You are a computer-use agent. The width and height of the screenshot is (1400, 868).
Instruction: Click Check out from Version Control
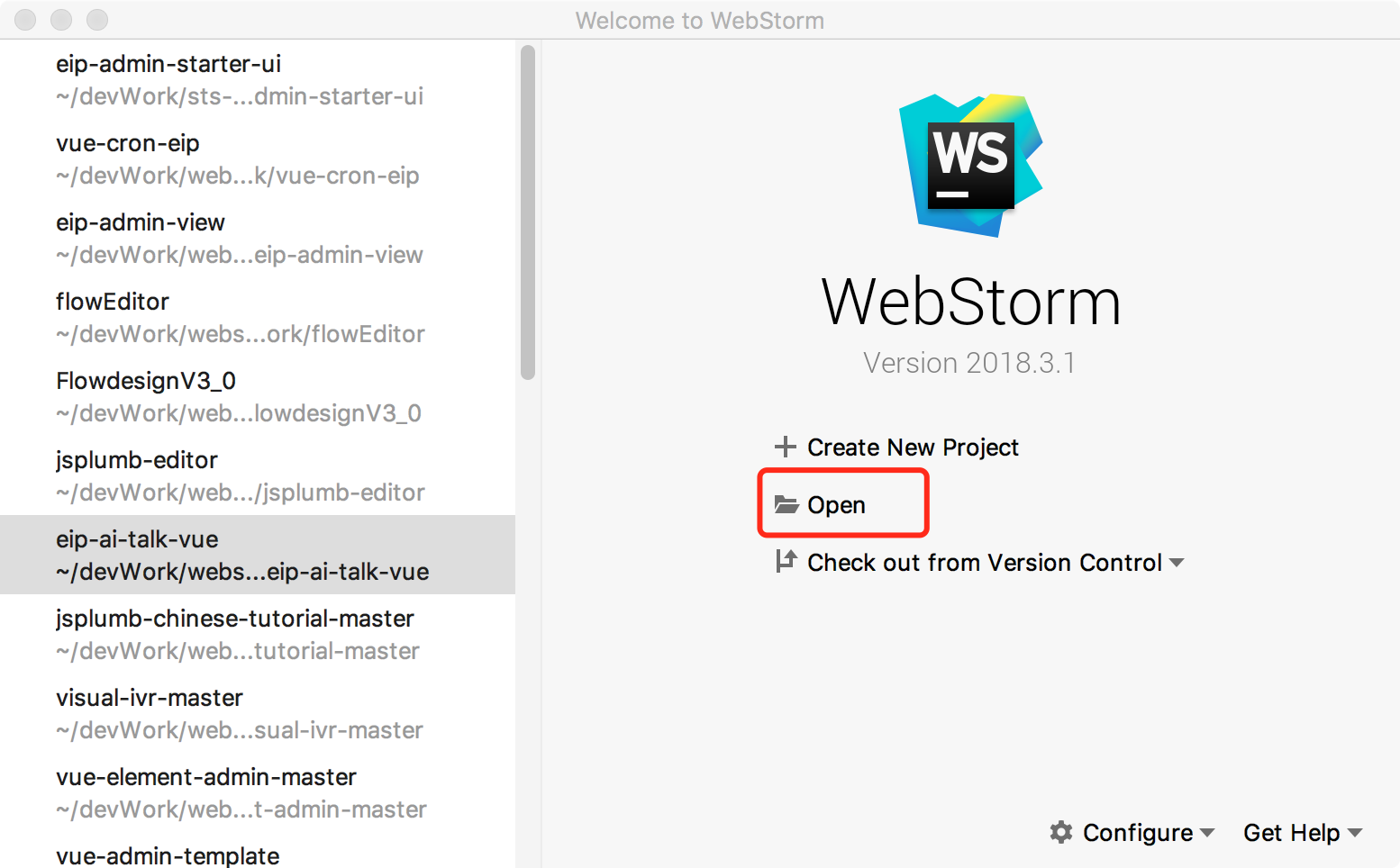point(985,563)
